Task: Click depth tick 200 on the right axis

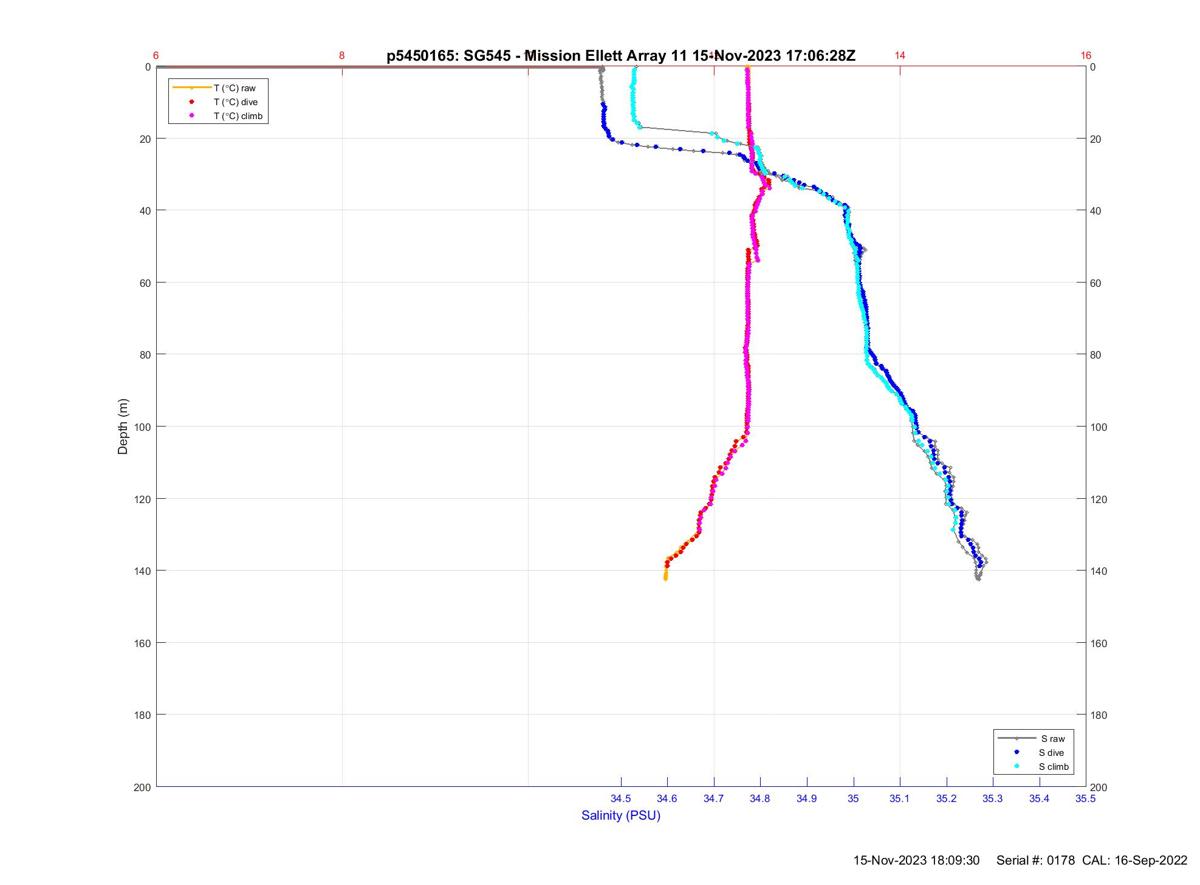Action: 1100,788
